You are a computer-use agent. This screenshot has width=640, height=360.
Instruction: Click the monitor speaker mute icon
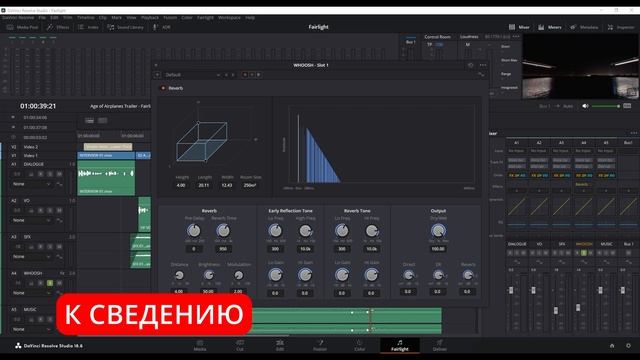(585, 106)
